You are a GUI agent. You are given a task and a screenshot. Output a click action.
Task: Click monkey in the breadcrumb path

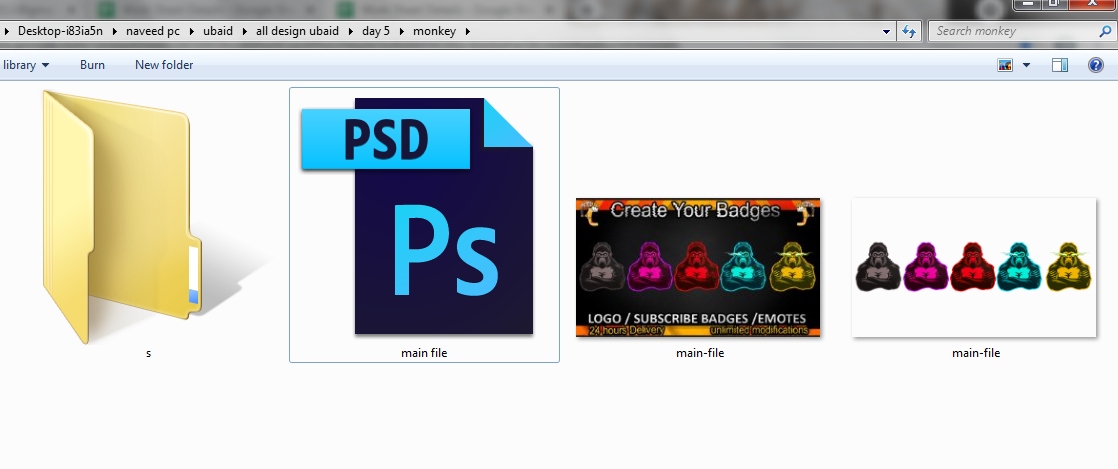434,31
